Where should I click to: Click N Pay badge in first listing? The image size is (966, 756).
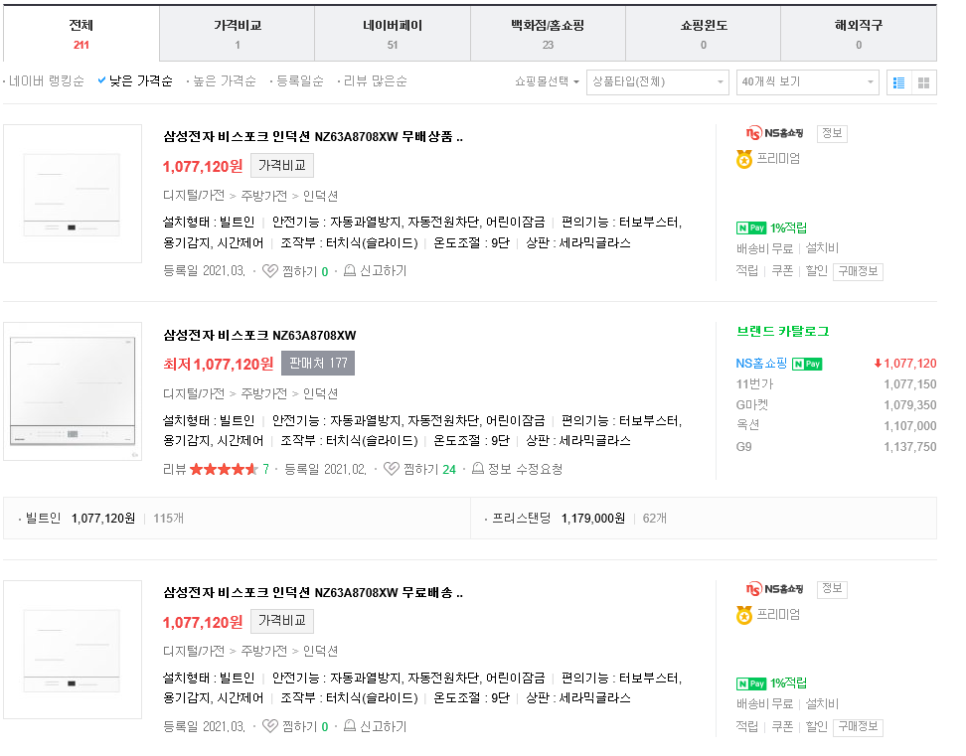click(751, 228)
